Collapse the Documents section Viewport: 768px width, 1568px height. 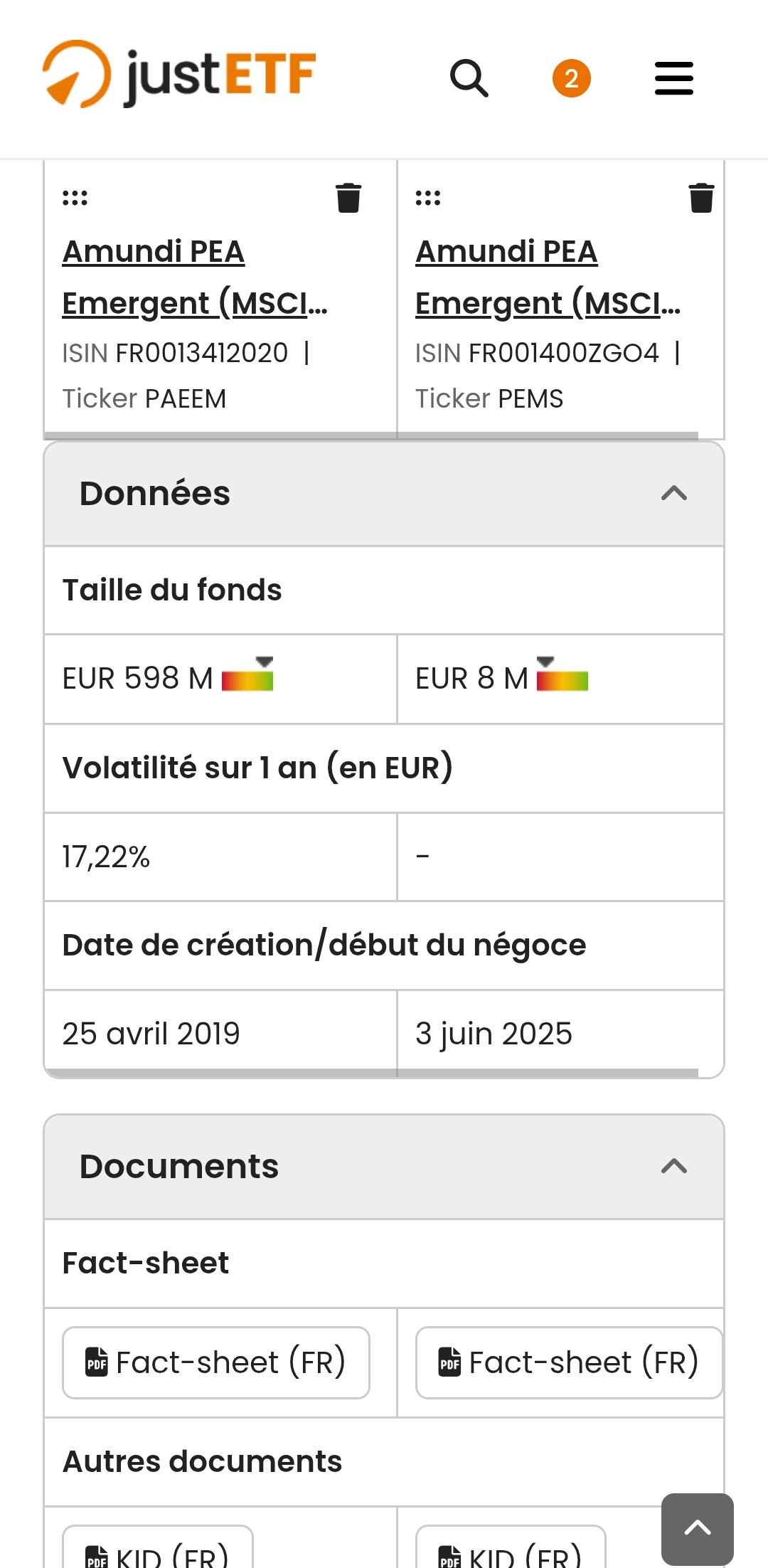(x=673, y=1166)
